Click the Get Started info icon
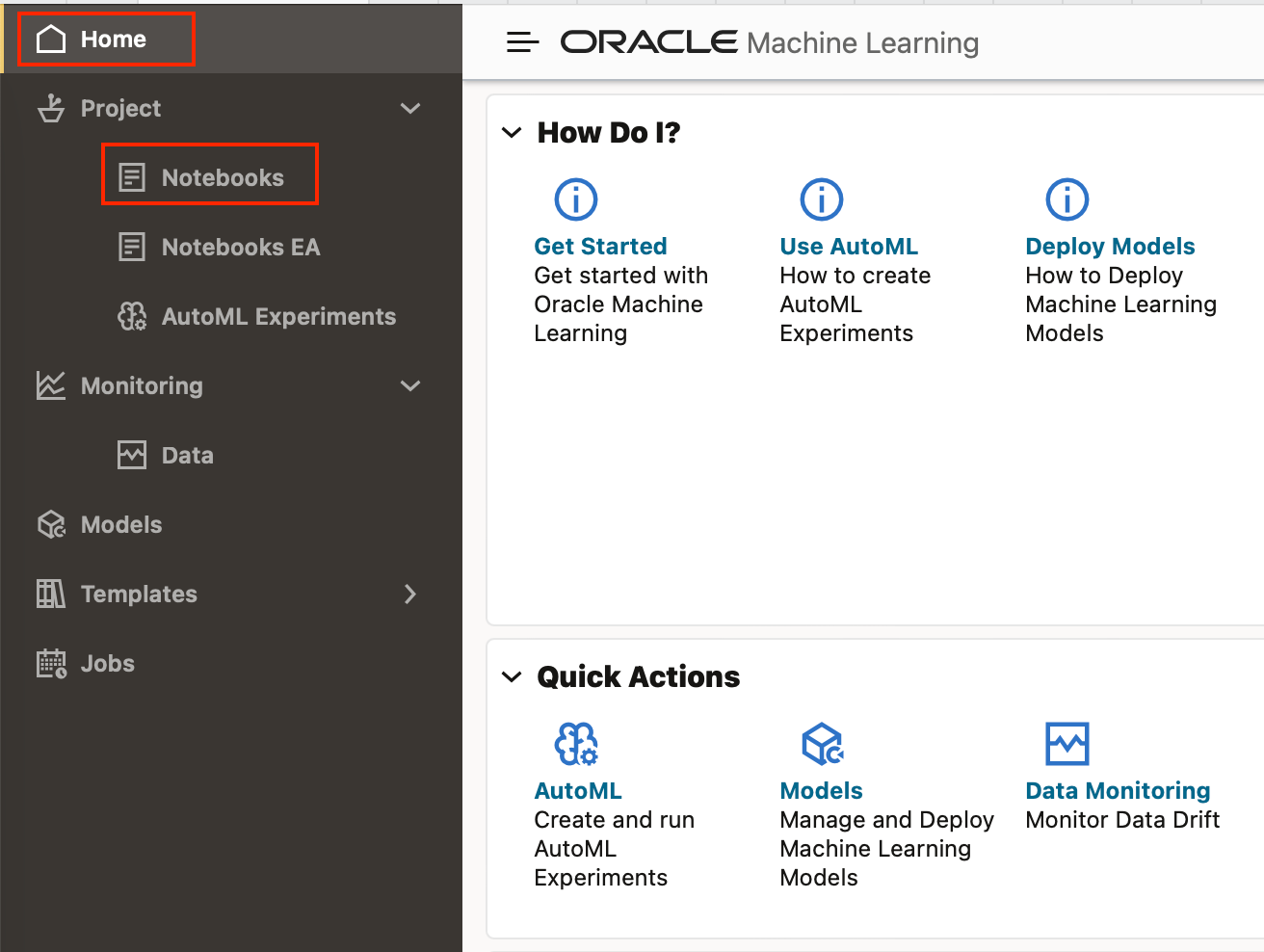 tap(576, 199)
